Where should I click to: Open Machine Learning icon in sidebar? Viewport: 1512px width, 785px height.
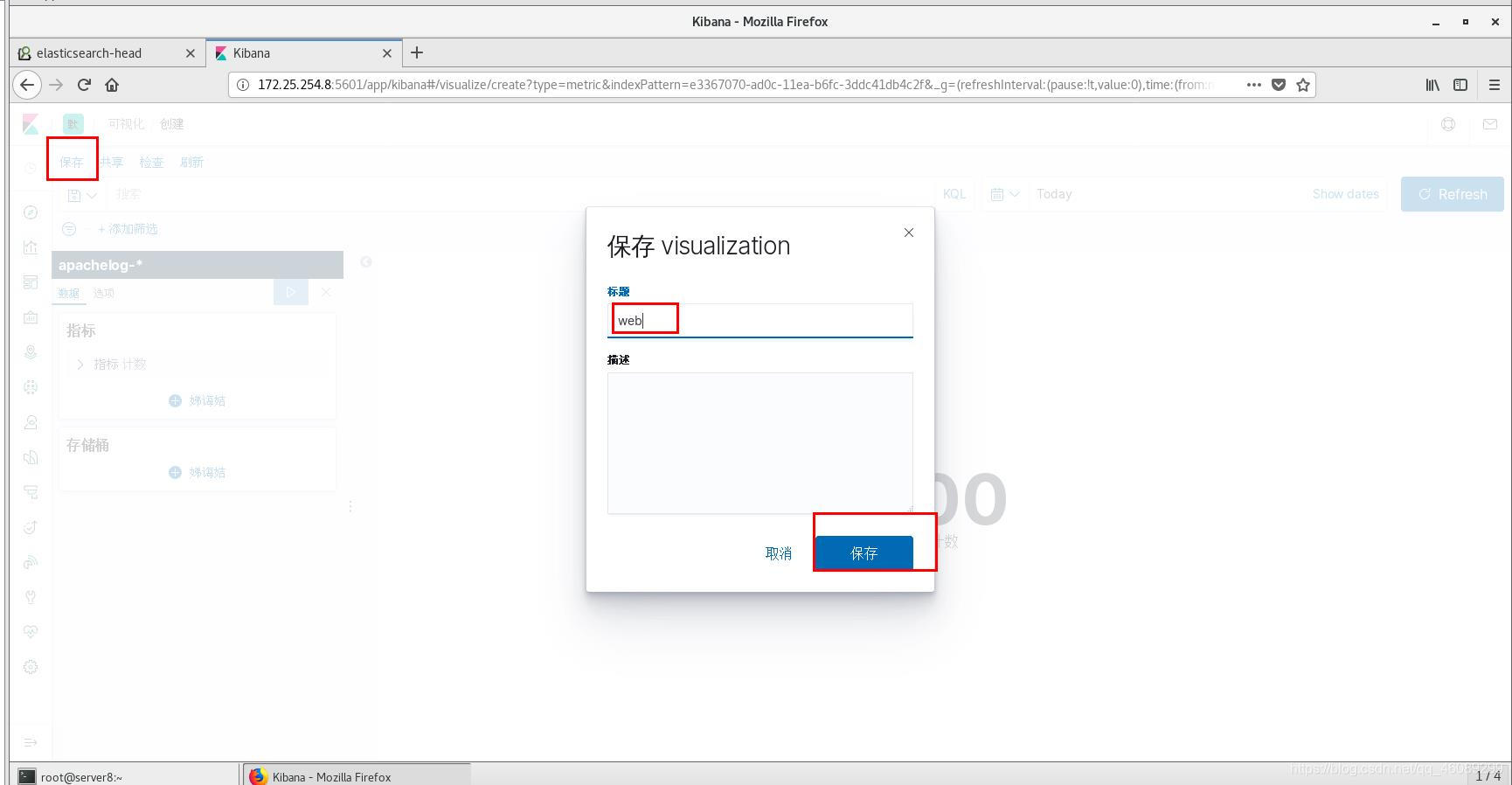(31, 387)
